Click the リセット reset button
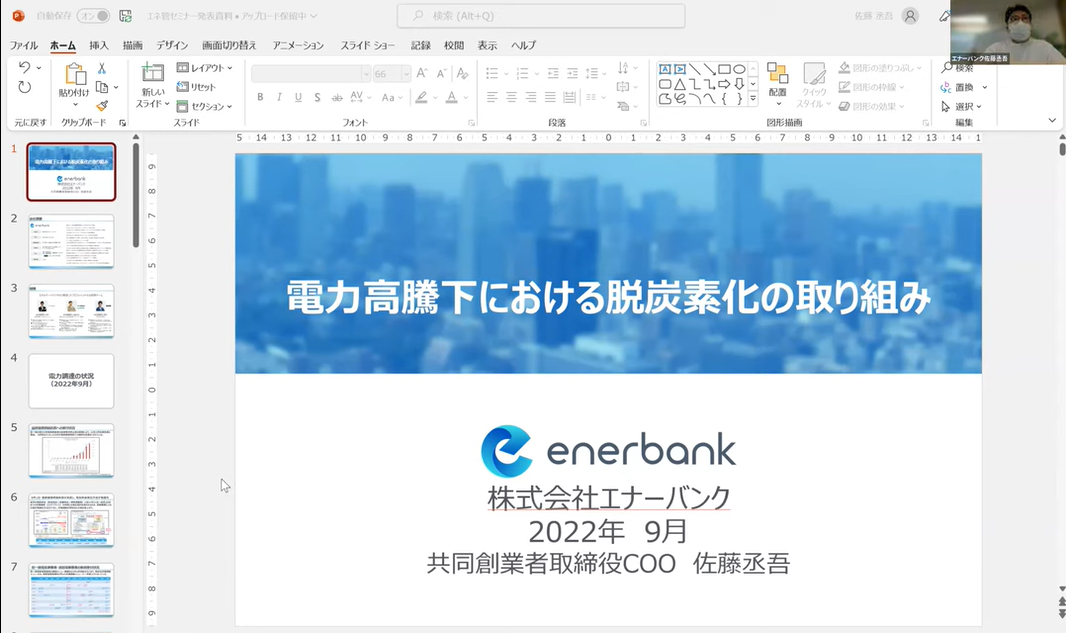This screenshot has height=633, width=1066. [196, 87]
